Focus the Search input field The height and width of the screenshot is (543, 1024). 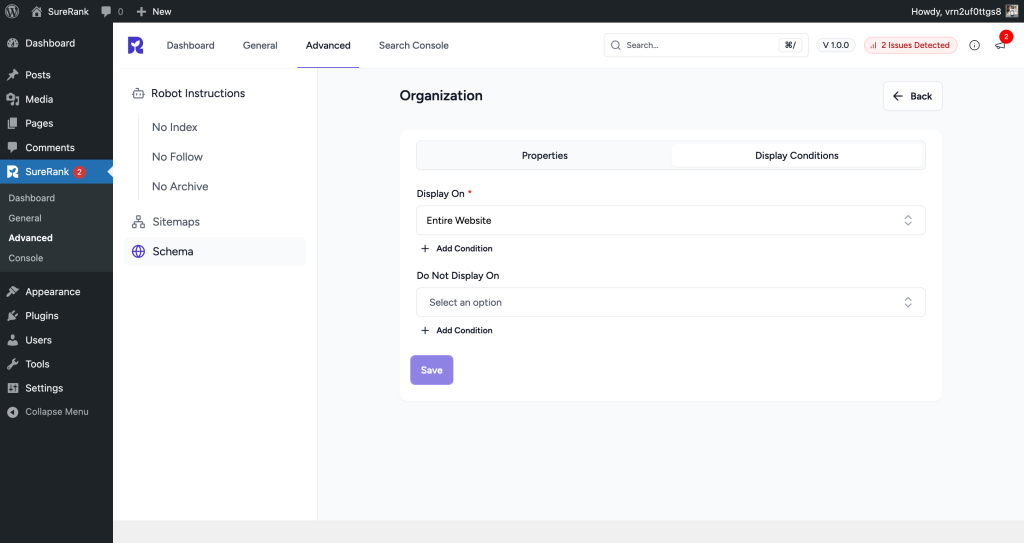706,45
